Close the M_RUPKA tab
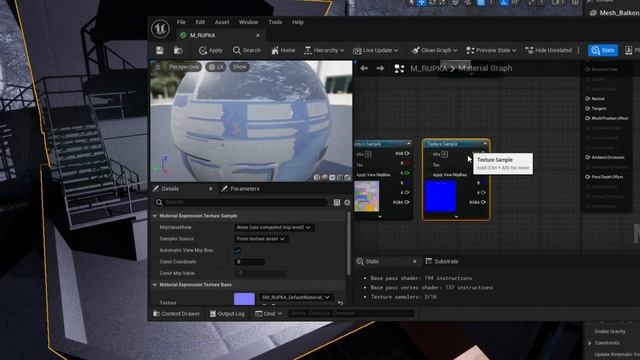The height and width of the screenshot is (360, 640). (x=258, y=36)
